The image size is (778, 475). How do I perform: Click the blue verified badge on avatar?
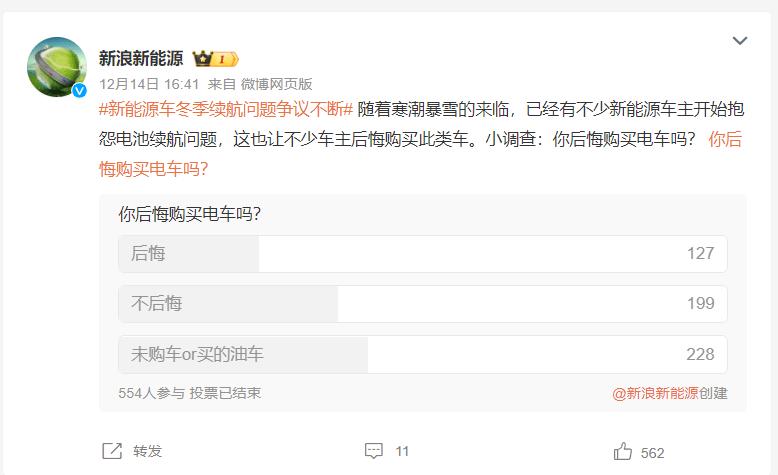click(79, 90)
